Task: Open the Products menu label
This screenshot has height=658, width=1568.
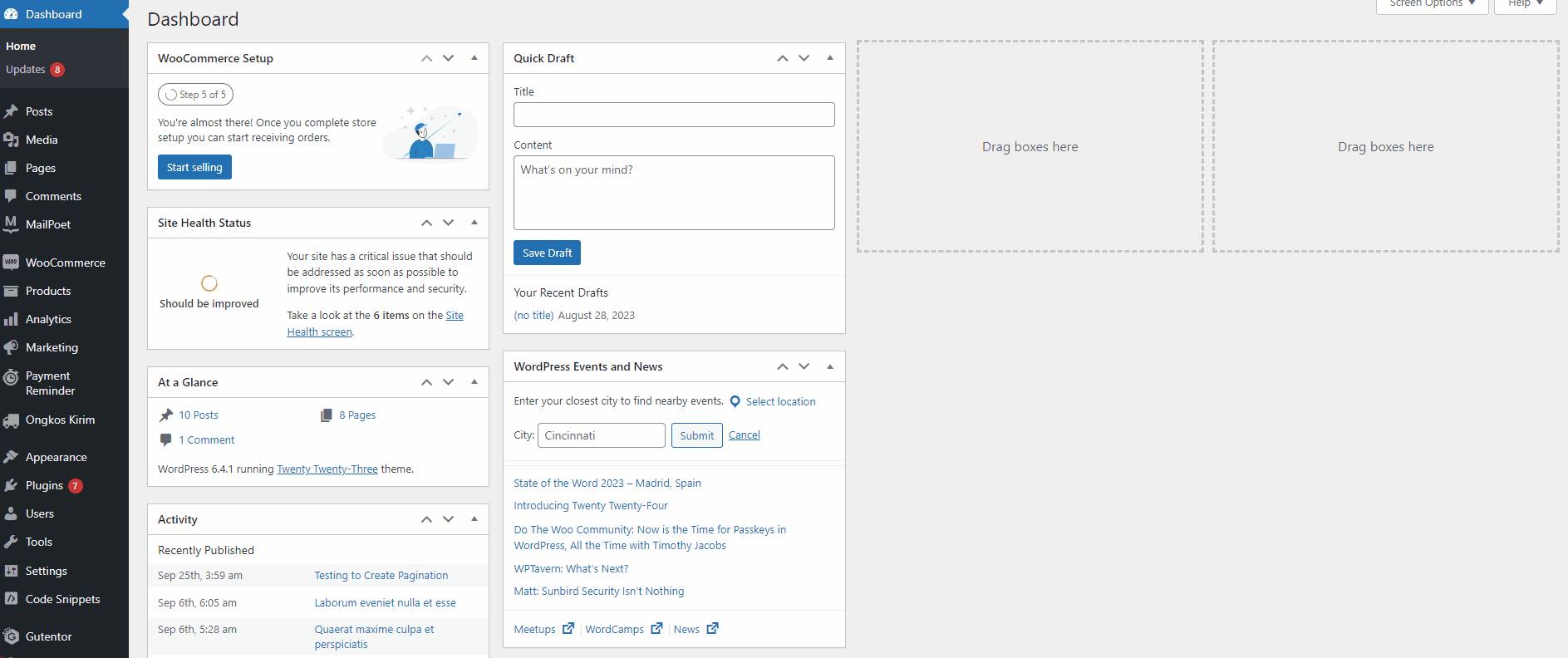Action: [x=48, y=291]
